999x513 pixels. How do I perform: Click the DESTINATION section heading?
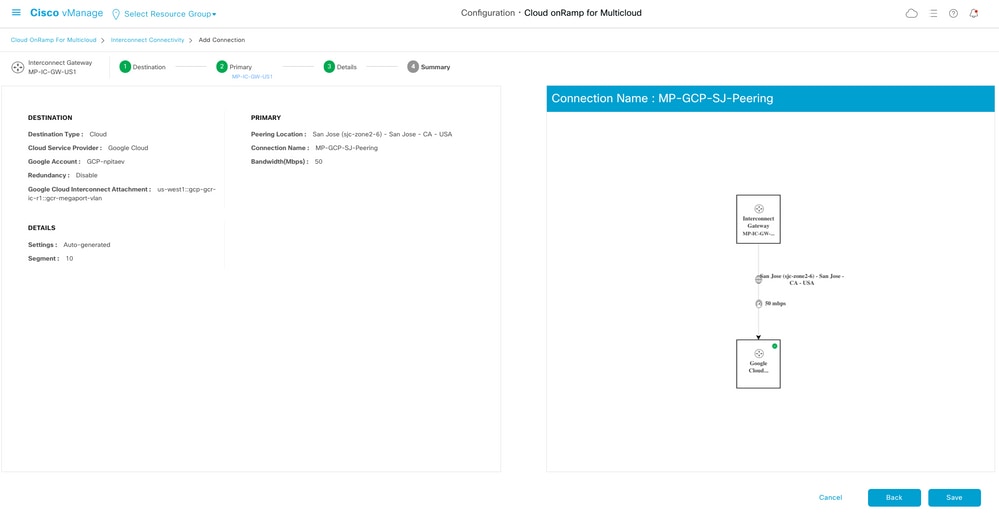click(x=50, y=118)
